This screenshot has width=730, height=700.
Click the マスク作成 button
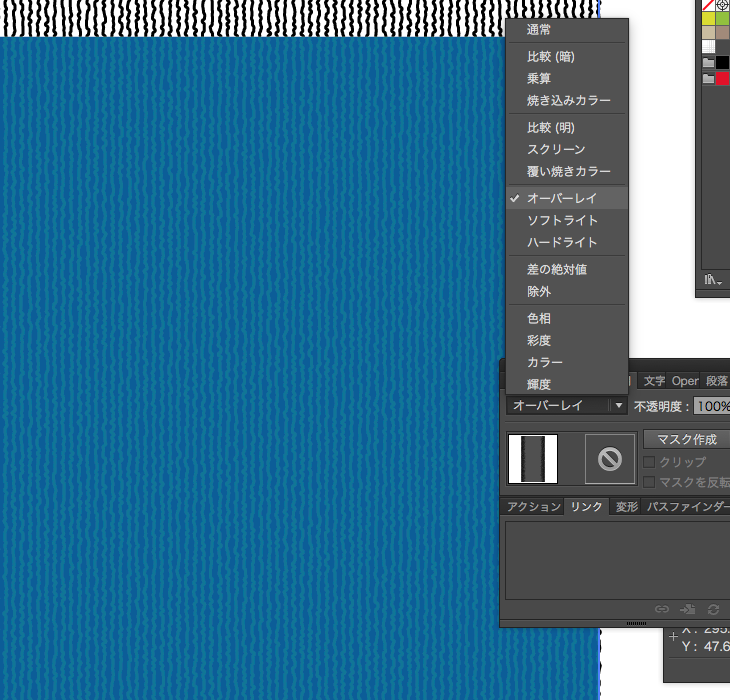686,439
